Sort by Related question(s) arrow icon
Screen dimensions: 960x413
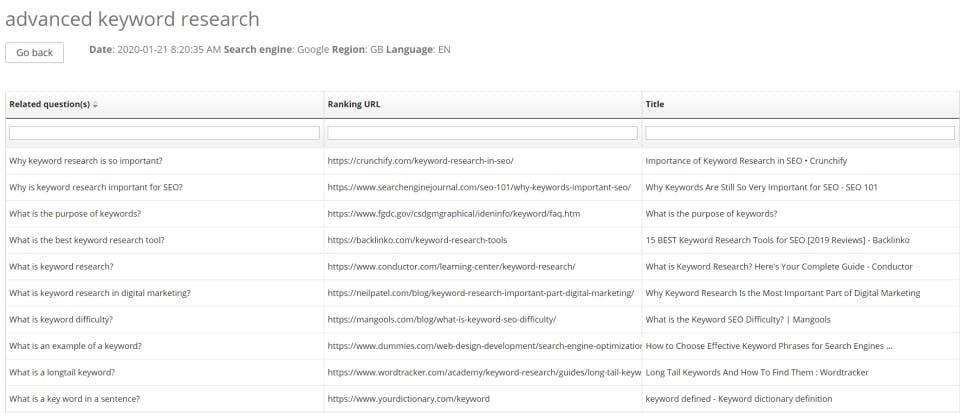pyautogui.click(x=96, y=104)
